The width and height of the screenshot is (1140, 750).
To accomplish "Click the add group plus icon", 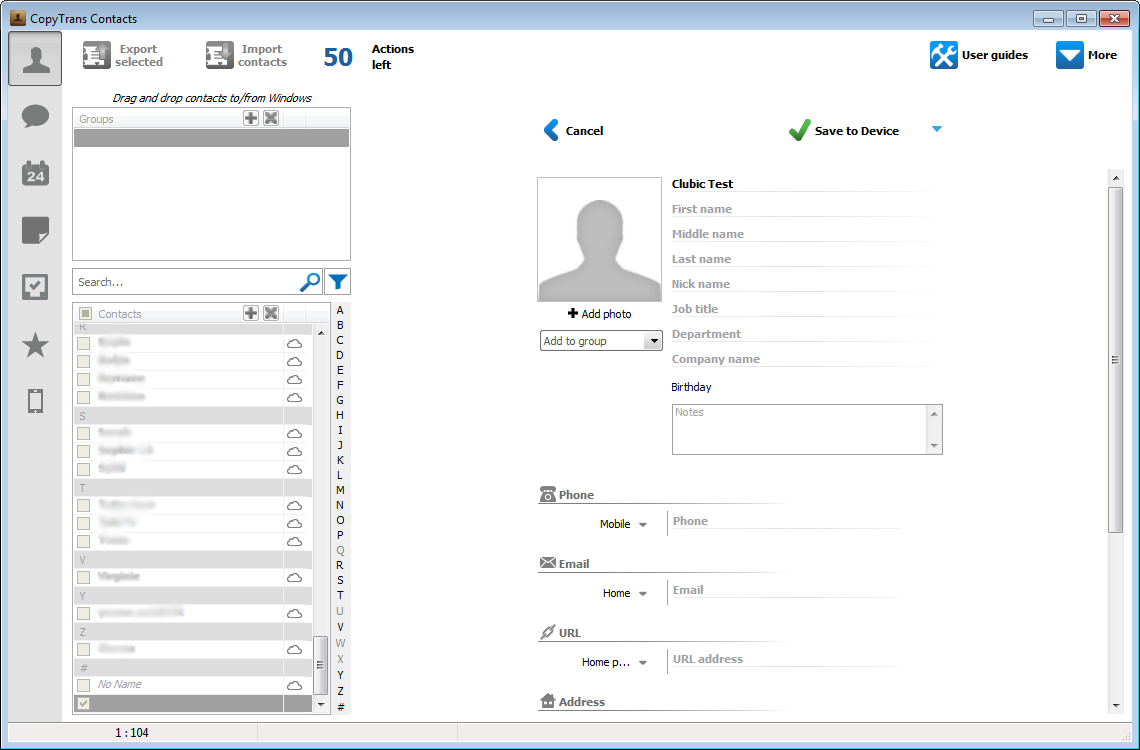I will 251,117.
